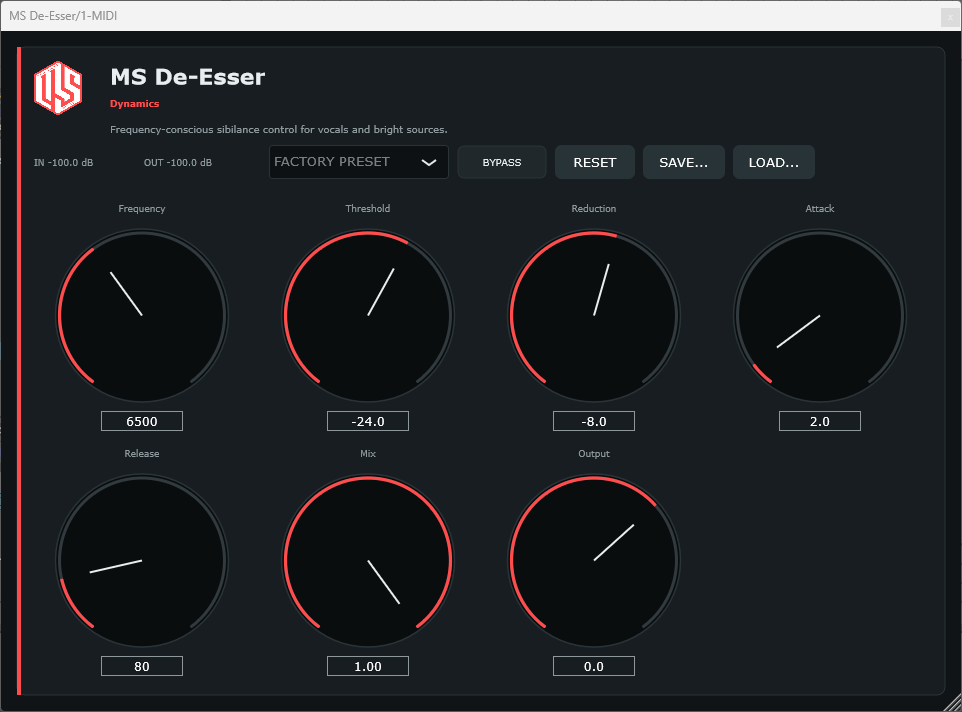The image size is (962, 712).
Task: Click the Frequency value field showing 6500
Action: click(x=142, y=421)
